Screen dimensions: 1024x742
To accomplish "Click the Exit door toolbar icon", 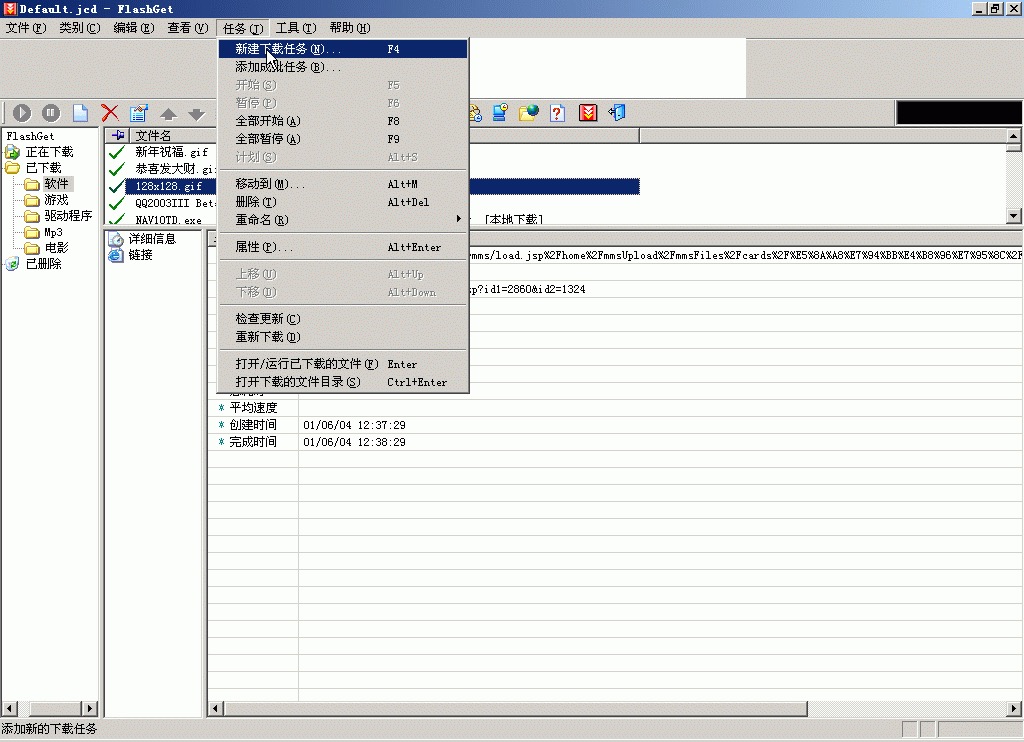I will [617, 113].
